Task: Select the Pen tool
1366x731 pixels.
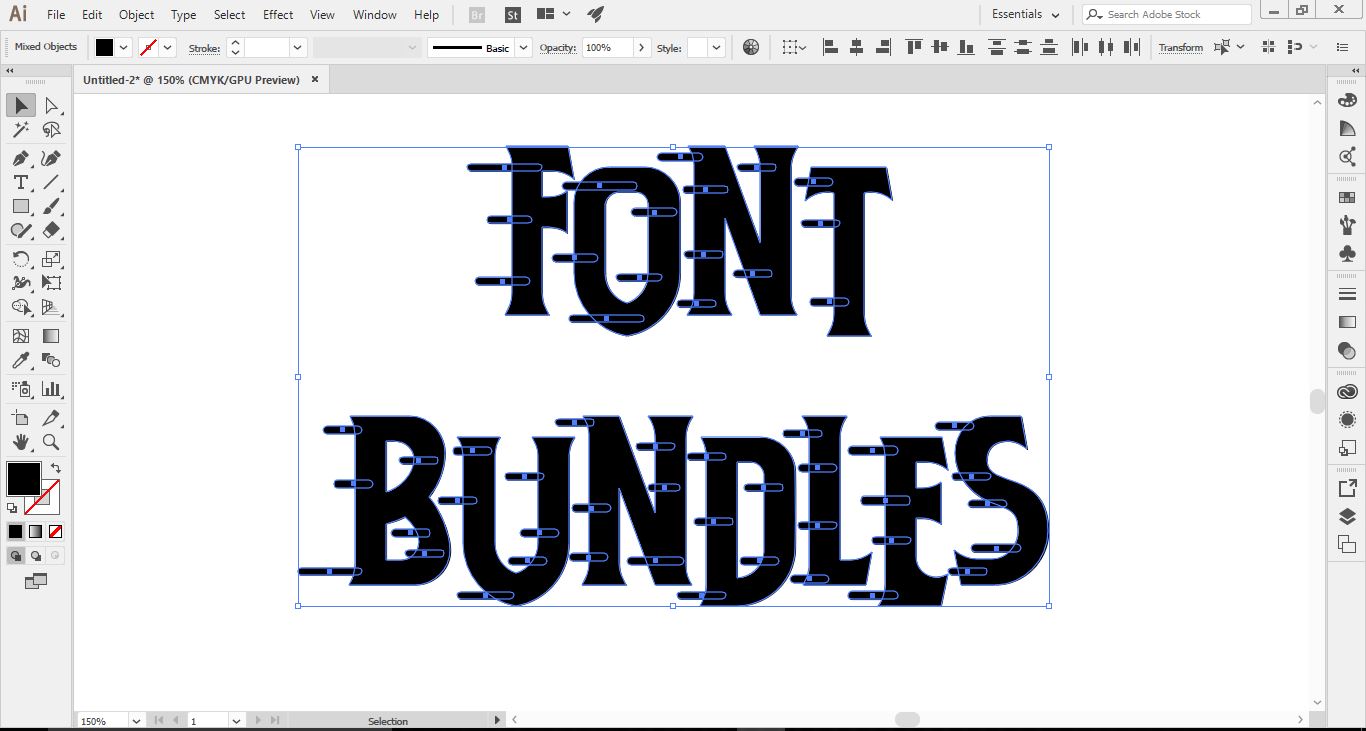Action: (x=20, y=158)
